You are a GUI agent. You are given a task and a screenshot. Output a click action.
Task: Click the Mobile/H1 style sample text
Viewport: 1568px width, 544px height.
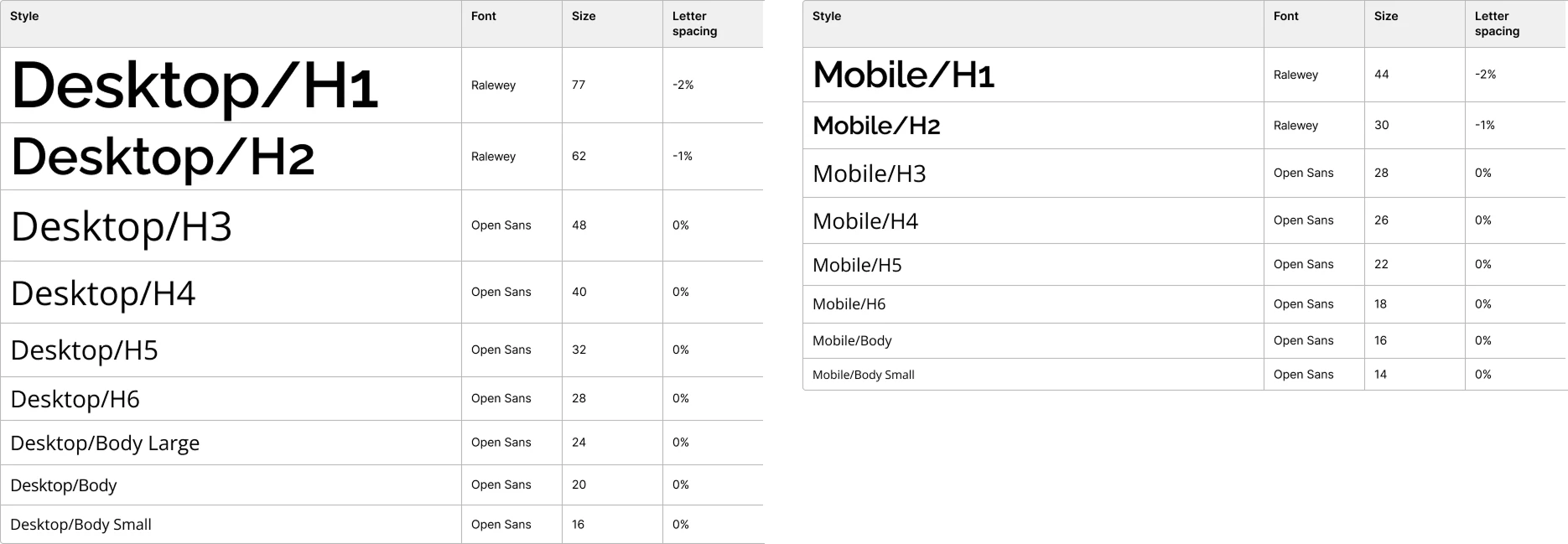pyautogui.click(x=903, y=75)
